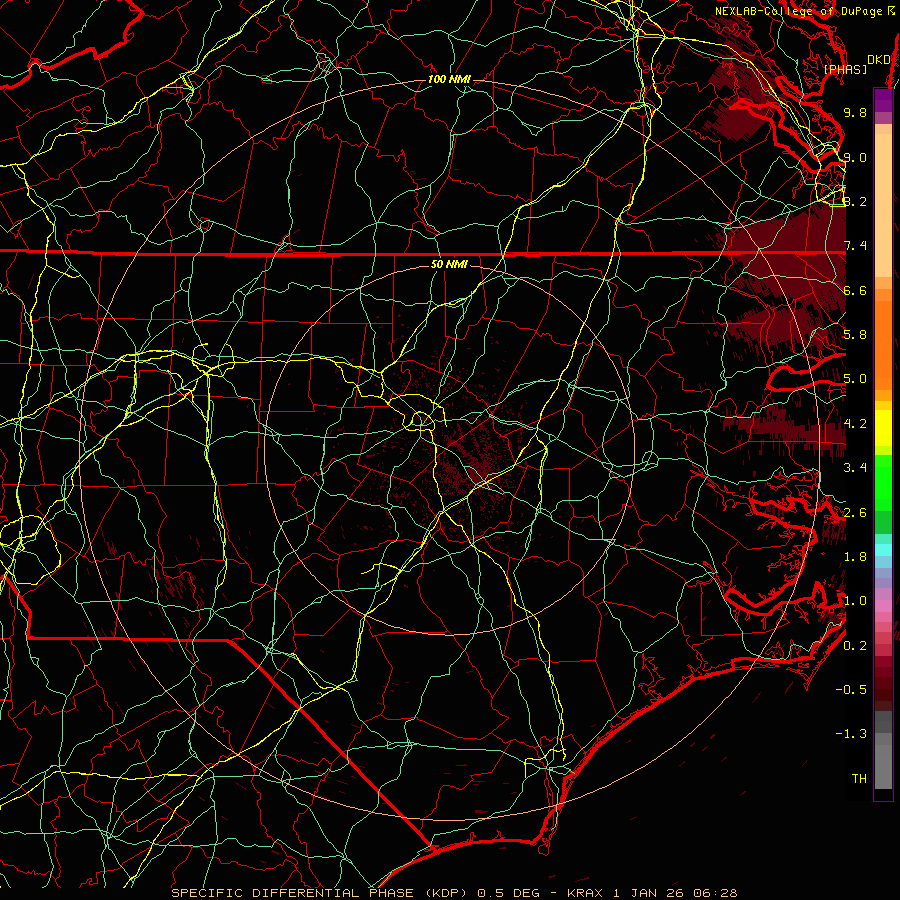
Task: Select the 1.8 legend value
Action: click(855, 557)
